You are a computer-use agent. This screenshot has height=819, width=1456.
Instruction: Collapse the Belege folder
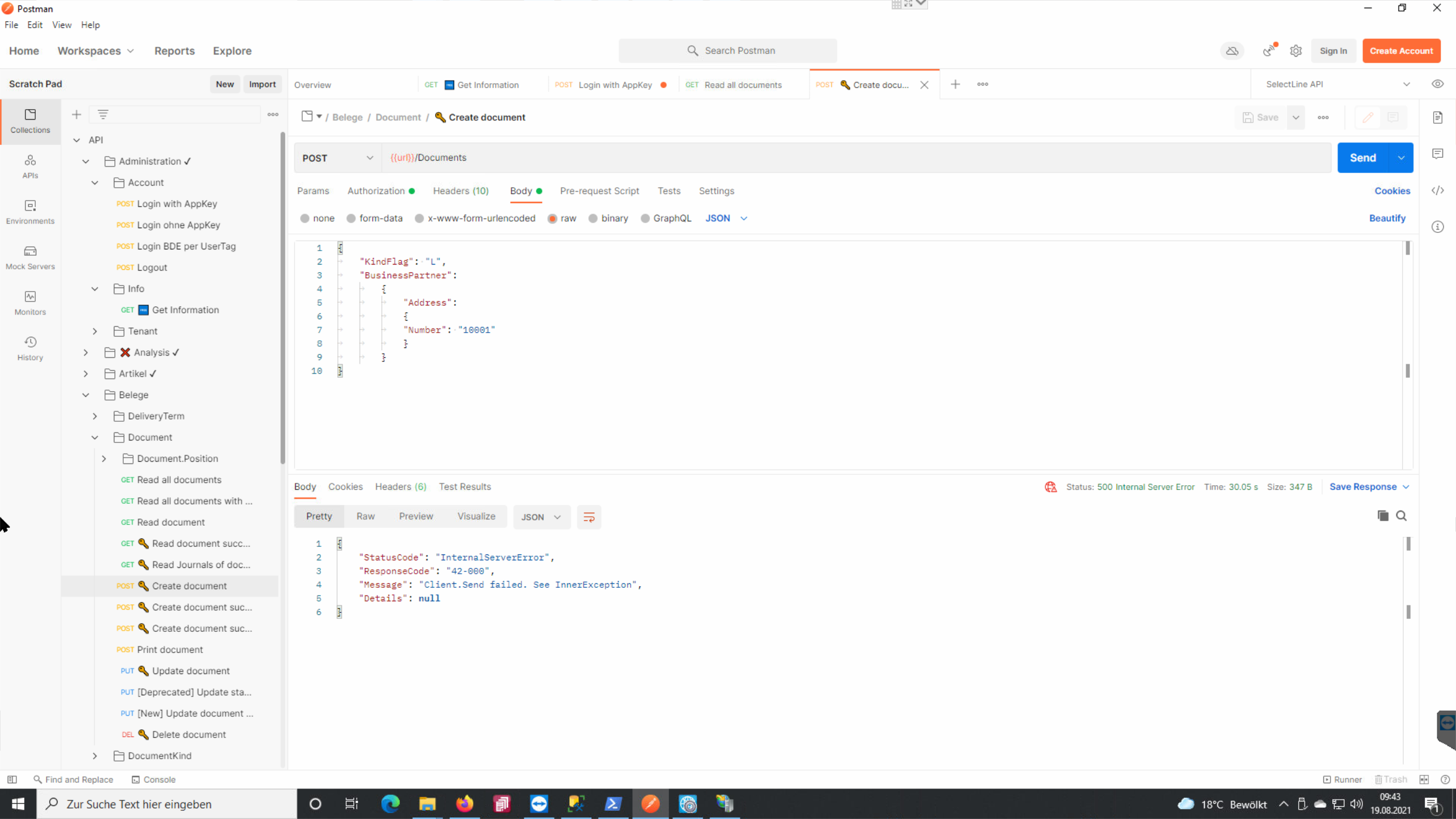pos(86,394)
